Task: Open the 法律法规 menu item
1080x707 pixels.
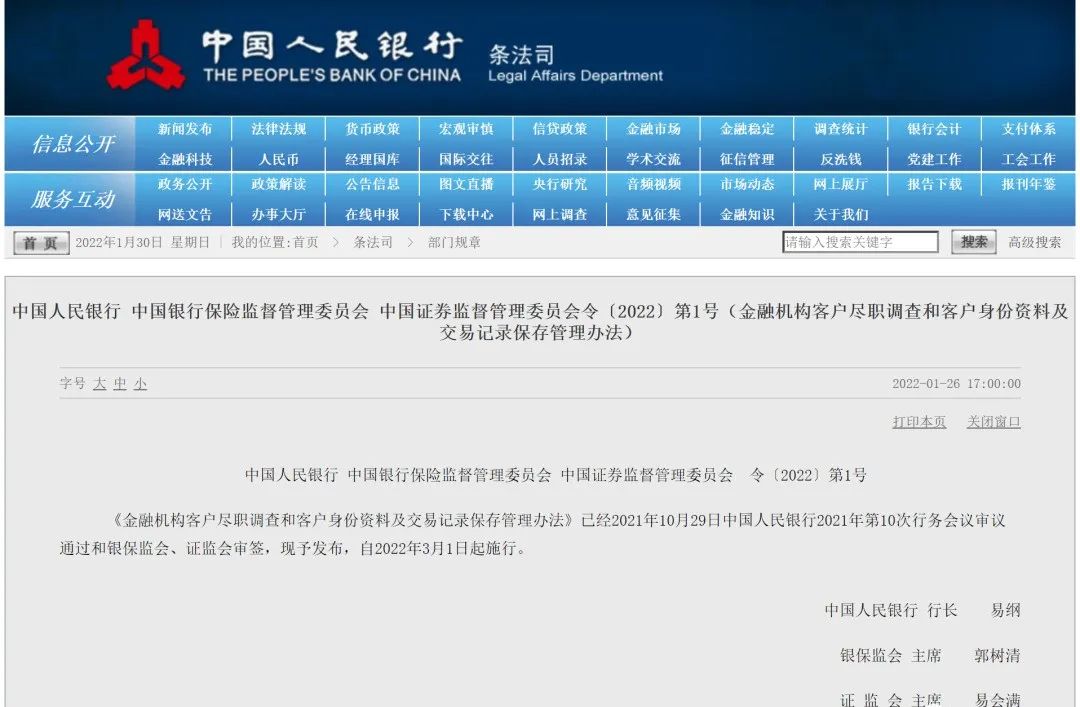Action: pyautogui.click(x=278, y=129)
